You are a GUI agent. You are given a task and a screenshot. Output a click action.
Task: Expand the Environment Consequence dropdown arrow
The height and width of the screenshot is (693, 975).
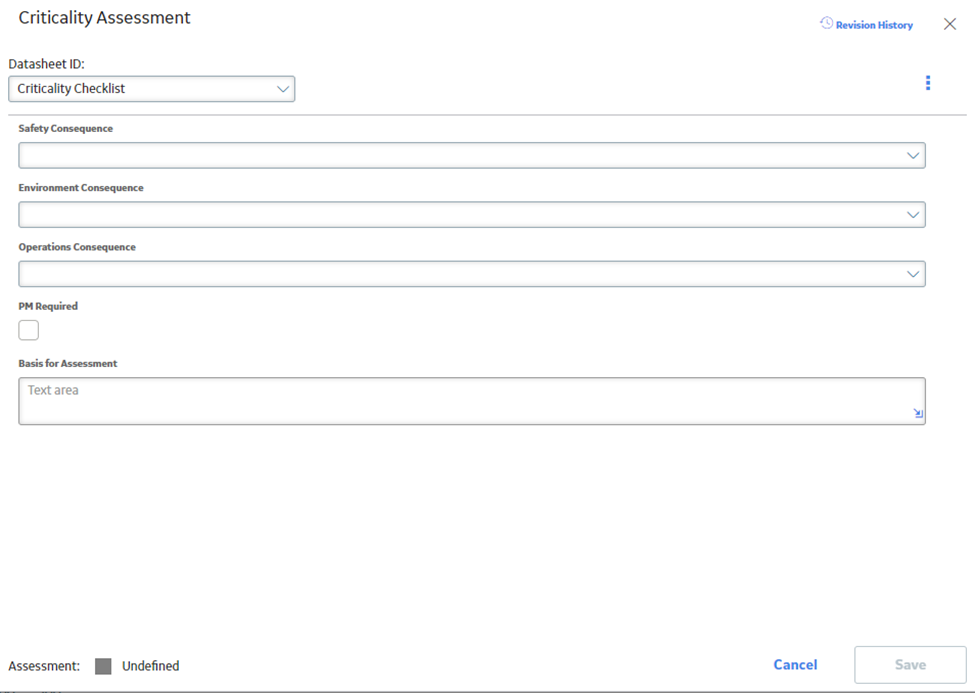point(912,215)
